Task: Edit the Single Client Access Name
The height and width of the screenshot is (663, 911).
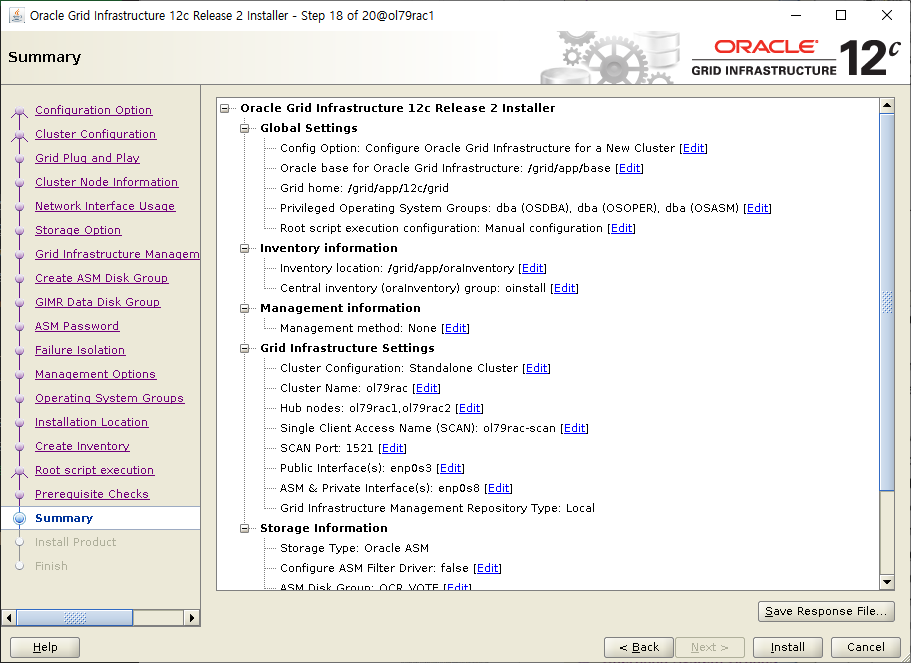Action: 575,428
